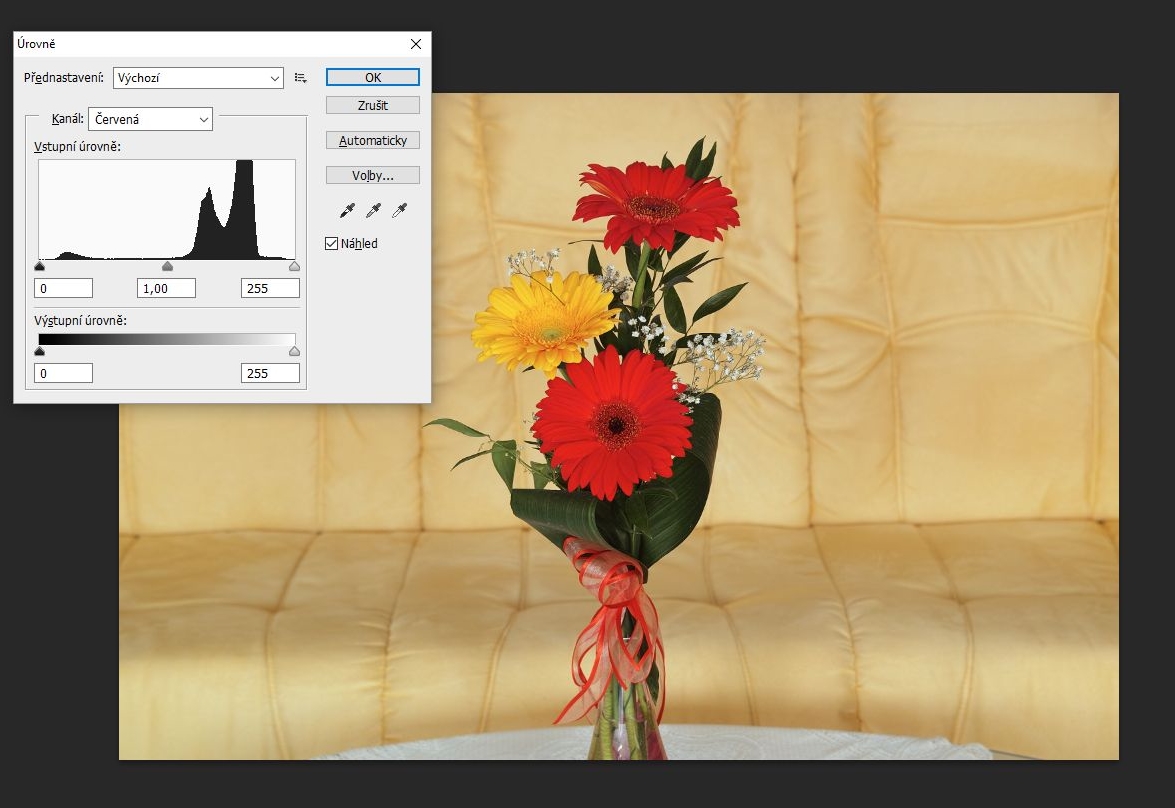Click the input midtone gamma slider handle
Screen dimensions: 1175x808
click(167, 267)
